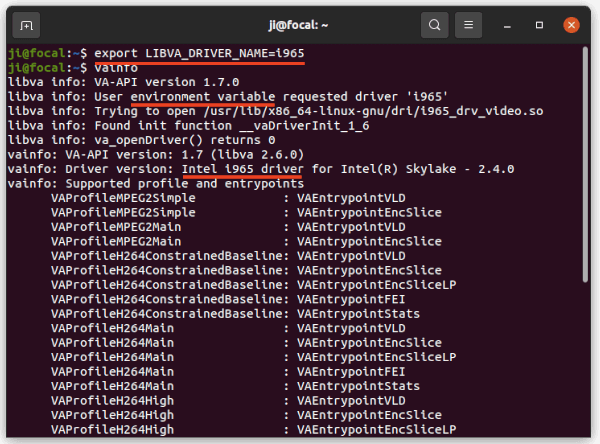Click Supported profile and entrypoints line
Screen dimensions: 600x444
tap(156, 183)
